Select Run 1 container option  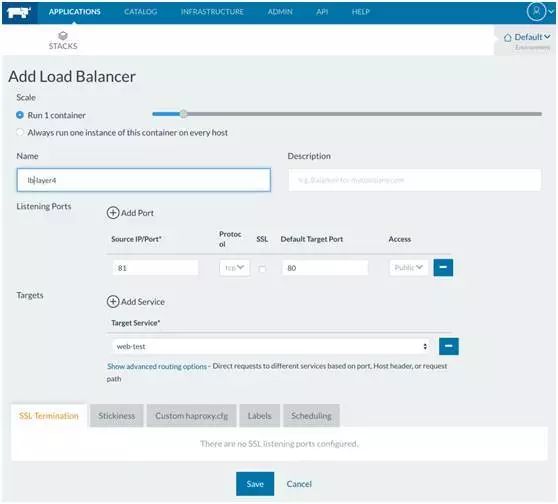[x=20, y=115]
